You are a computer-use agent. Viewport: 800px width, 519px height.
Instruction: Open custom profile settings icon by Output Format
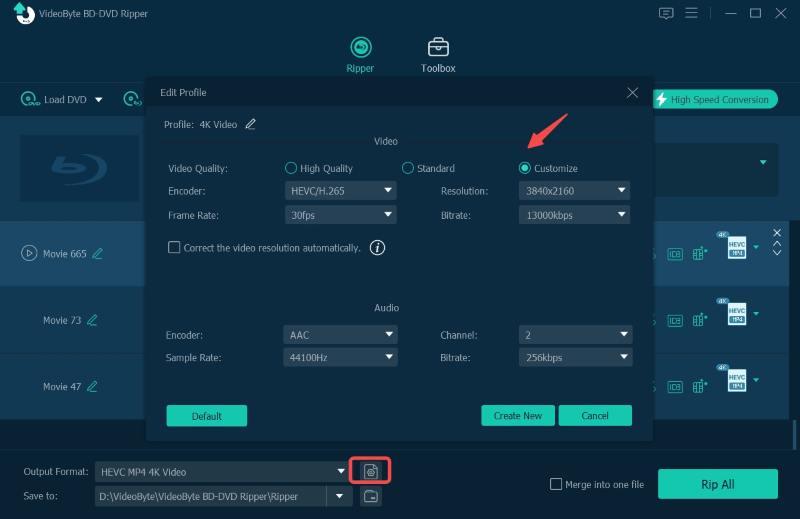pyautogui.click(x=370, y=471)
